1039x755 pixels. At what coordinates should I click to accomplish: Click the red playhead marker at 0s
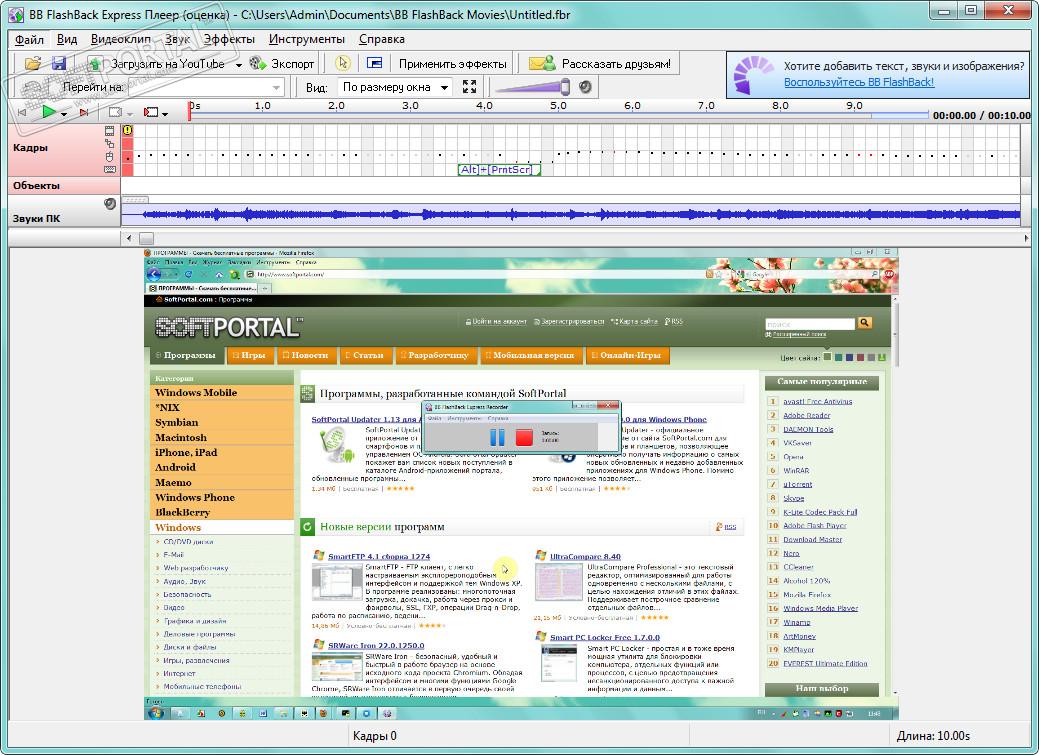(190, 111)
